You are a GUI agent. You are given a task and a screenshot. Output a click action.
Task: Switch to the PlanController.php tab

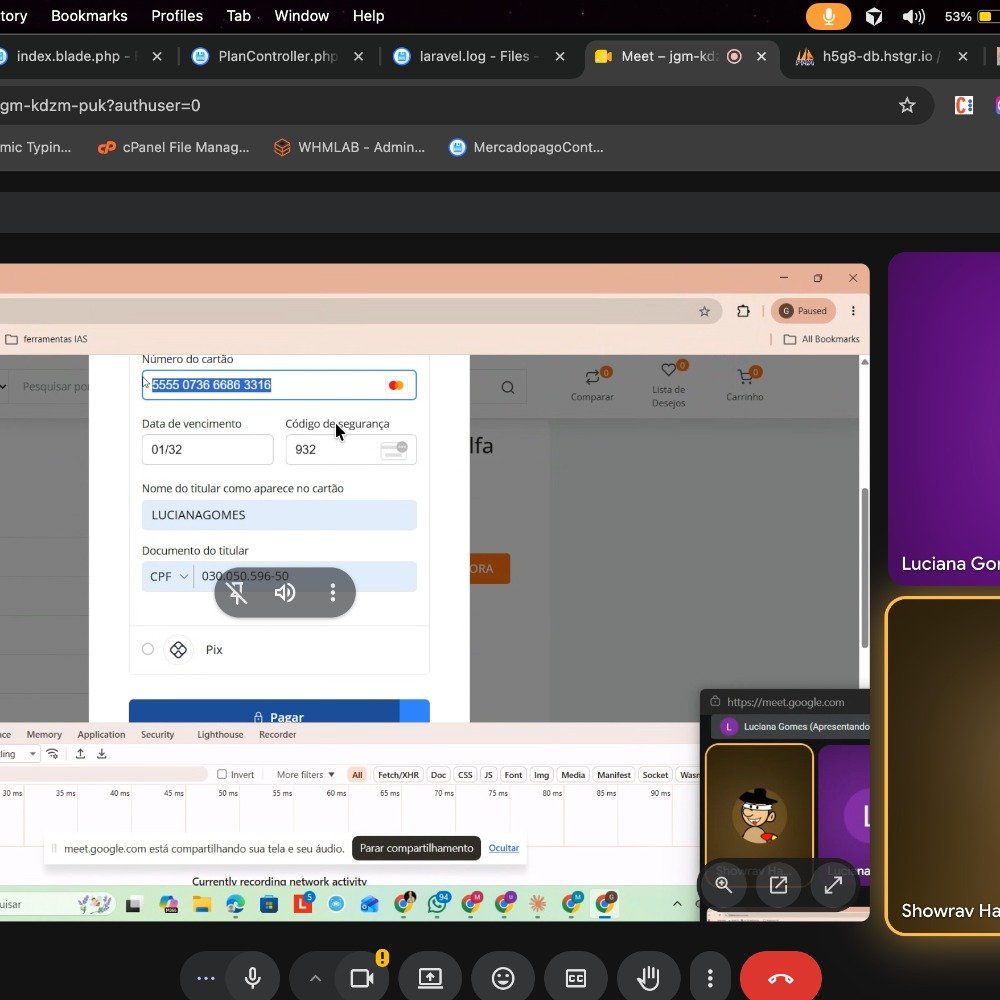pos(277,56)
